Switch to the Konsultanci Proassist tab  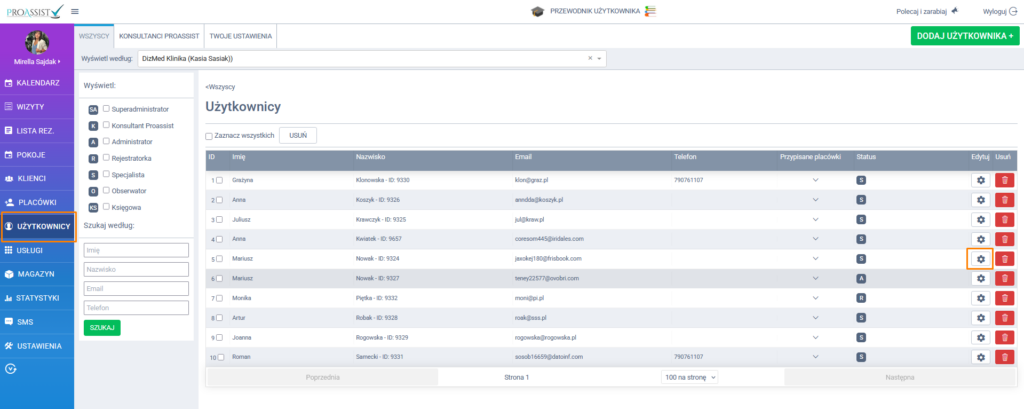[159, 35]
